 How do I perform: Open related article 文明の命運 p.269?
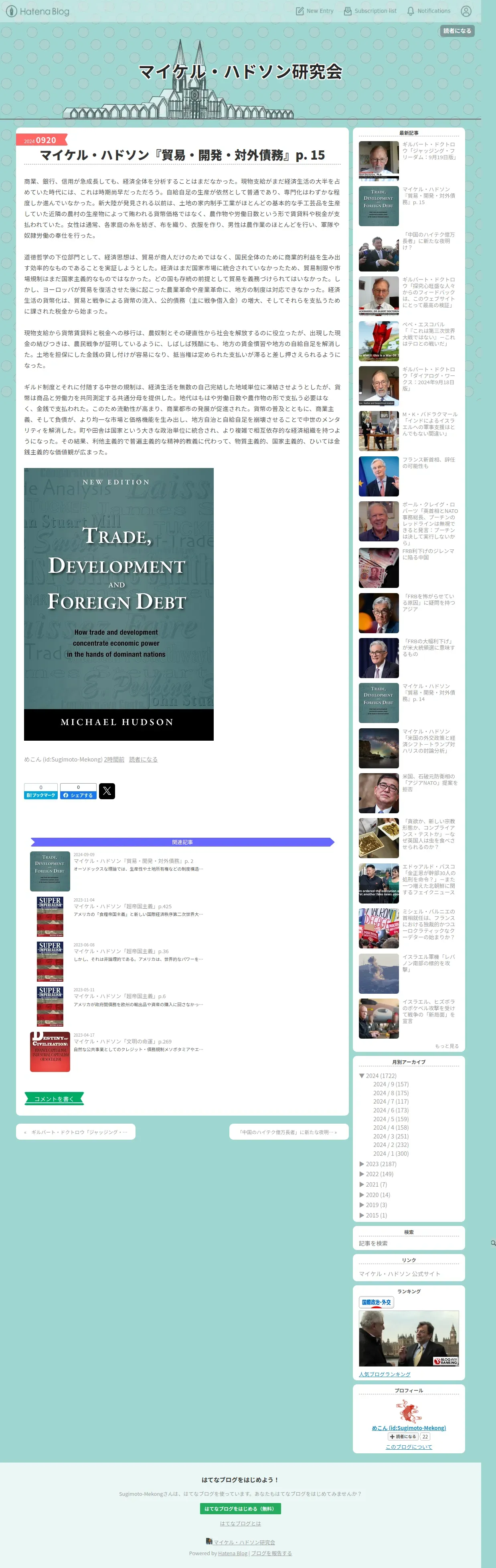[x=122, y=1041]
